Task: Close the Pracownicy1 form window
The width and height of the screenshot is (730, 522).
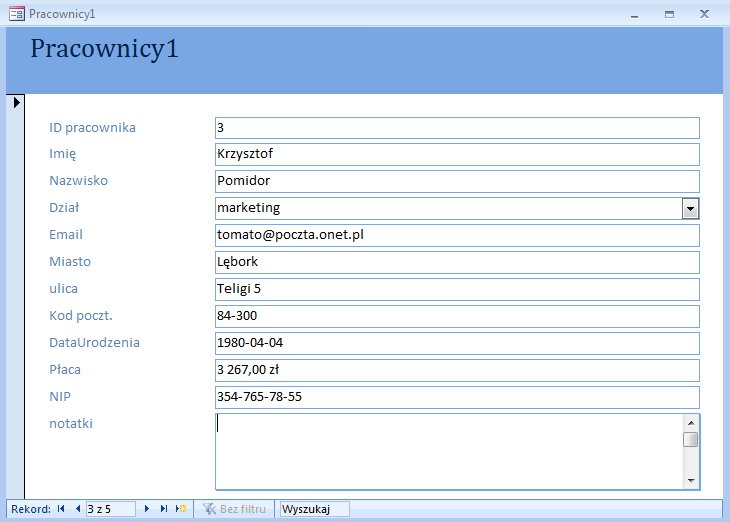Action: pyautogui.click(x=704, y=14)
